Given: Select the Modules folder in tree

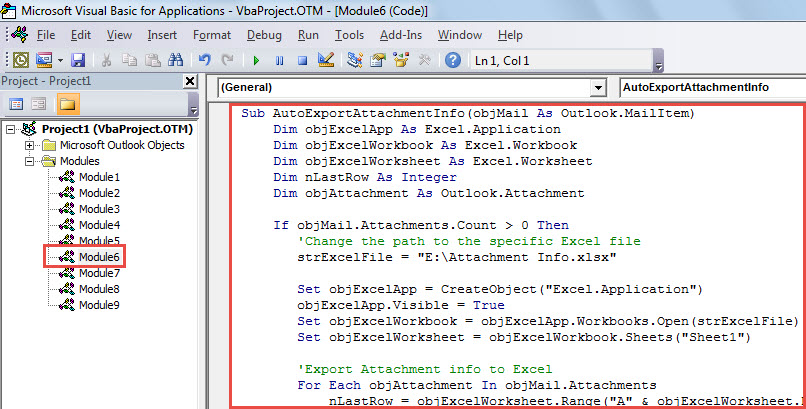Looking at the screenshot, I should pyautogui.click(x=80, y=161).
